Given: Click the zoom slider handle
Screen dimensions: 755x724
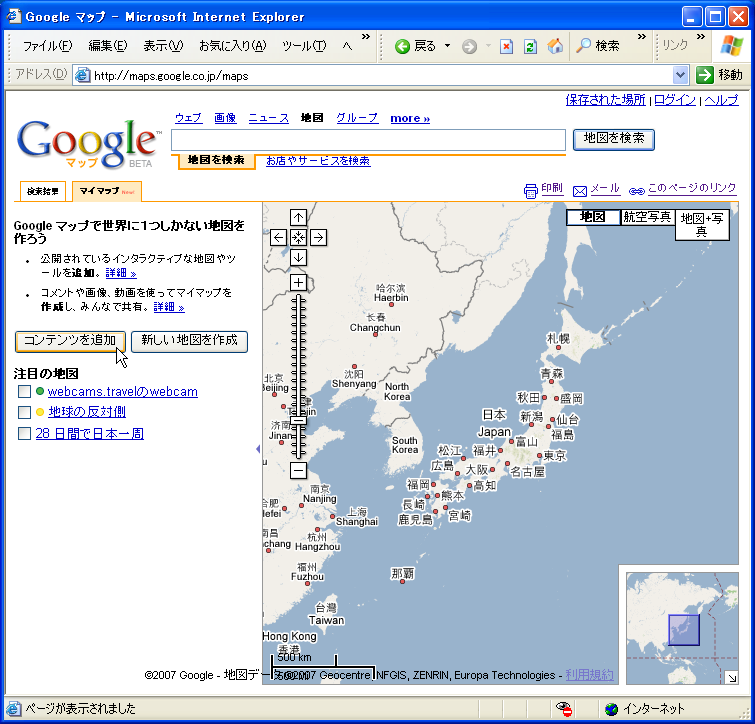Looking at the screenshot, I should coord(299,420).
